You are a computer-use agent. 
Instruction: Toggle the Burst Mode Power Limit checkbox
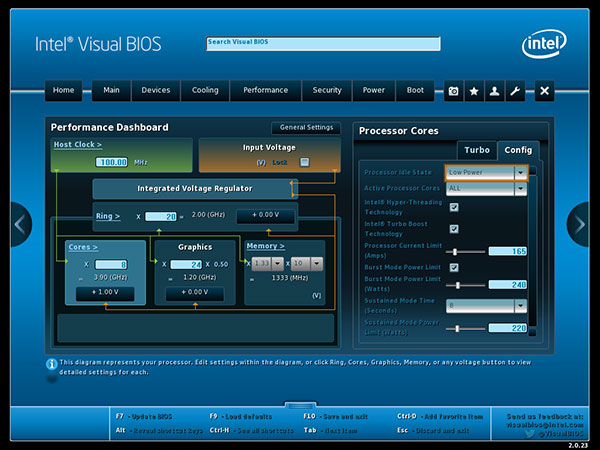point(454,267)
